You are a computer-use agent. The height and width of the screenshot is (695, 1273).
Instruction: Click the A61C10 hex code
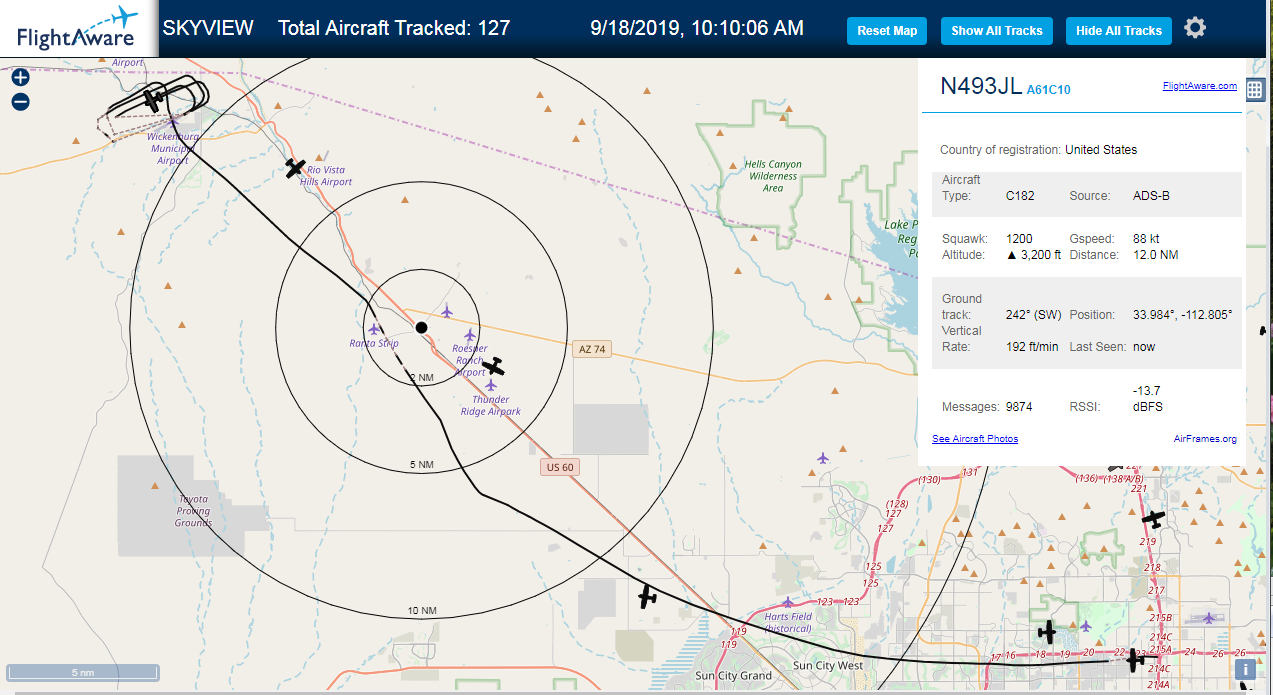[1048, 90]
